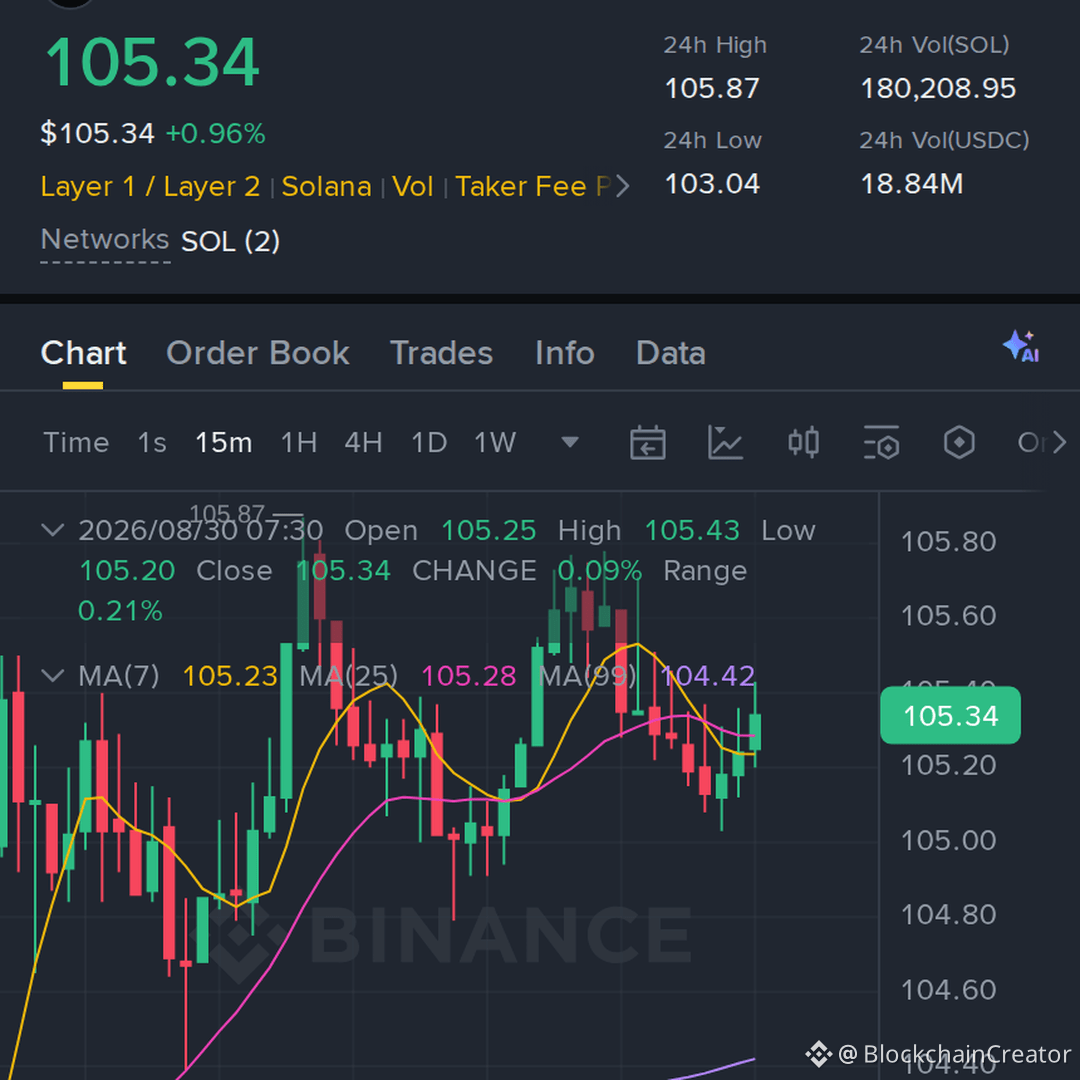Open the AI assistant sparkle icon
This screenshot has height=1080, width=1080.
[x=1021, y=346]
